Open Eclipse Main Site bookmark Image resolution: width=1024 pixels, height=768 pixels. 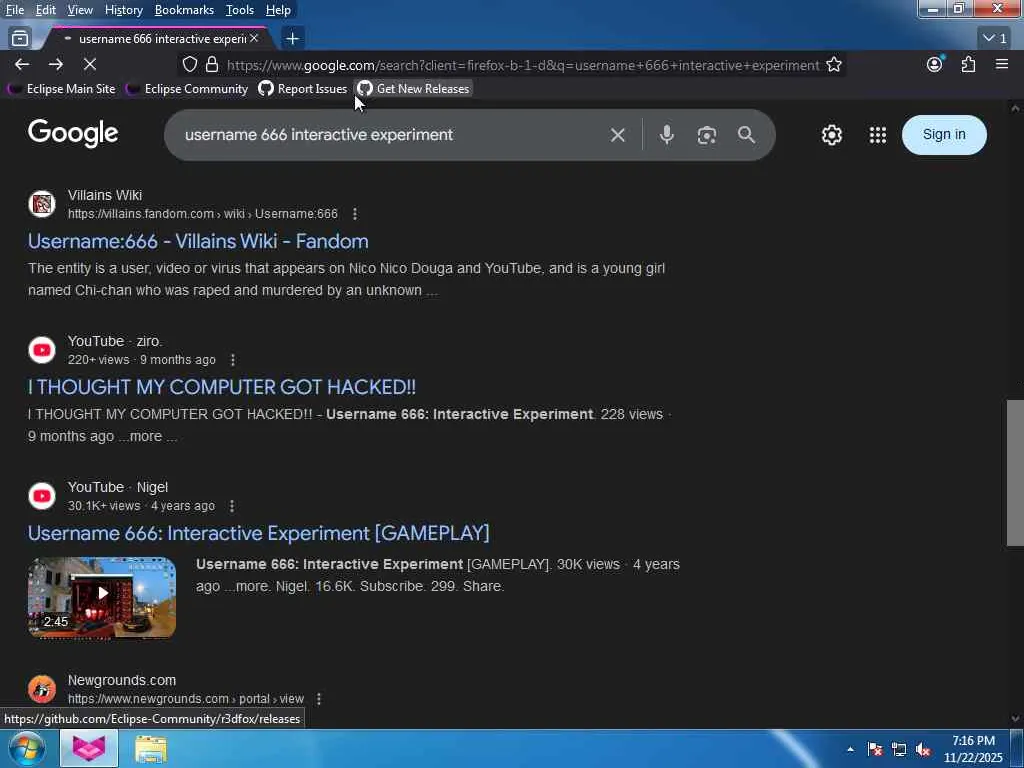(61, 89)
